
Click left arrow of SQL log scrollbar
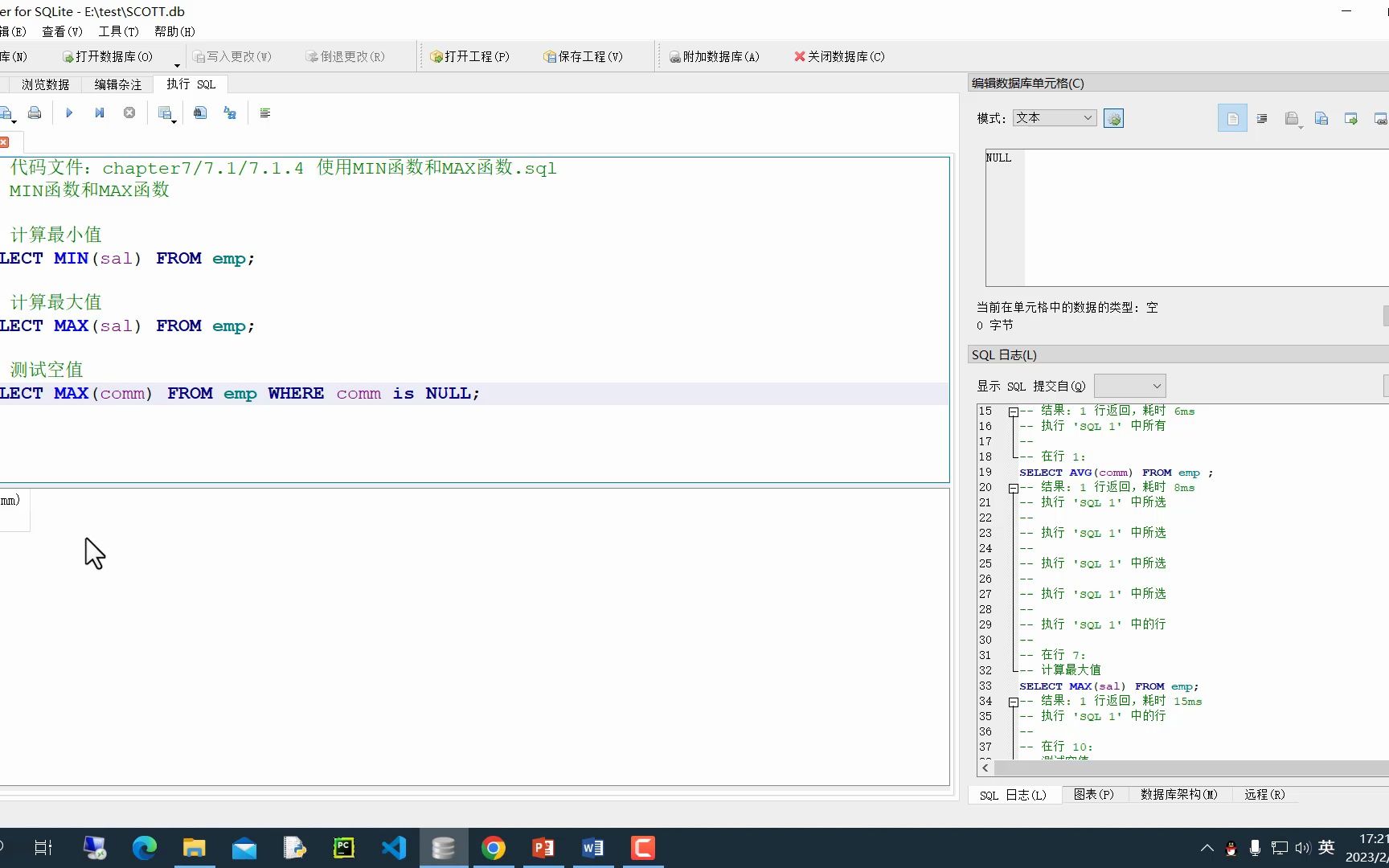coord(985,768)
